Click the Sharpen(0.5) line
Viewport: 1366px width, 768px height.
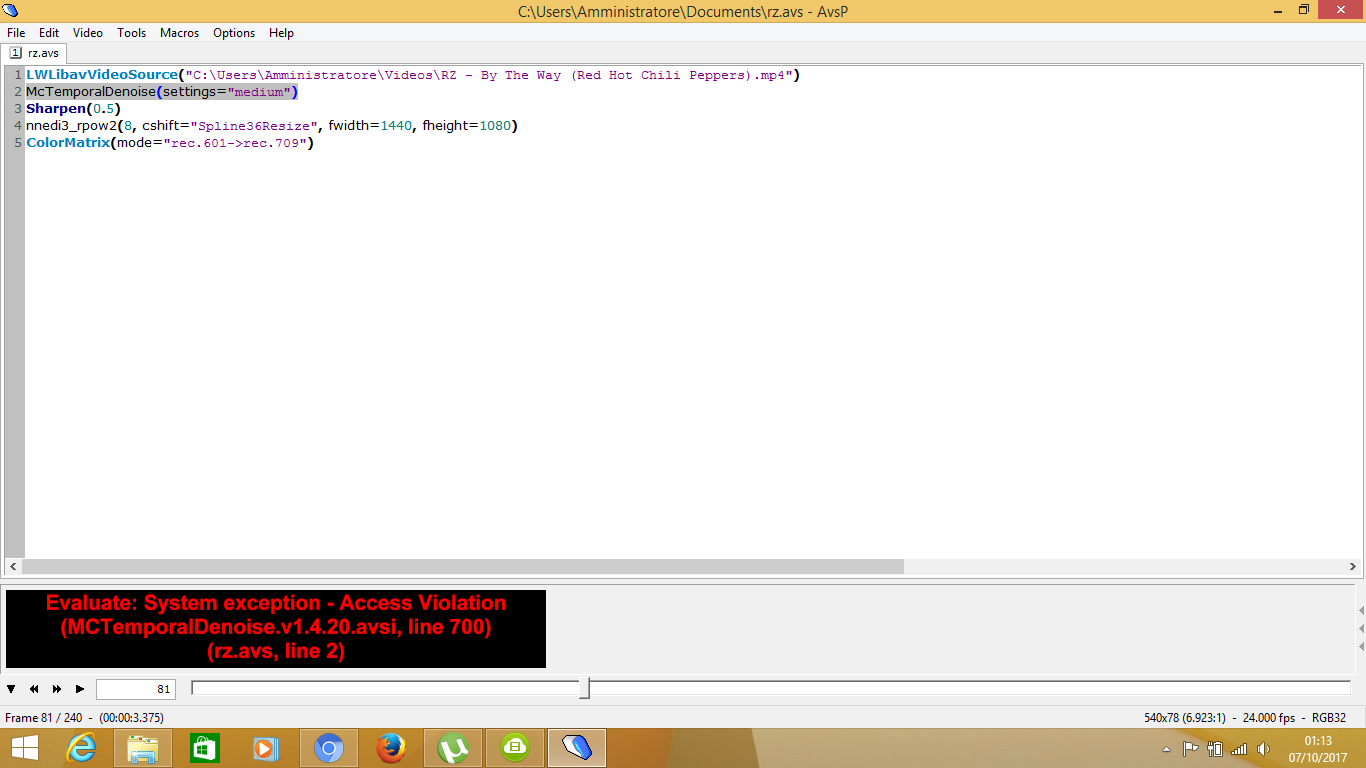click(73, 109)
